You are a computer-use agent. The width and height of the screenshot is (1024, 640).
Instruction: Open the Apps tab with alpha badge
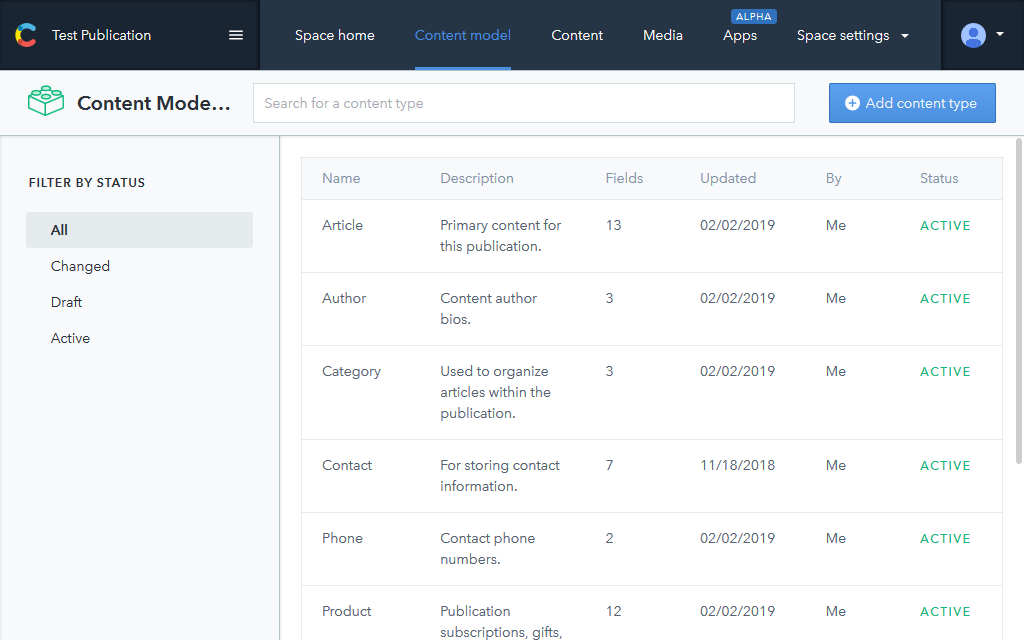pos(740,35)
